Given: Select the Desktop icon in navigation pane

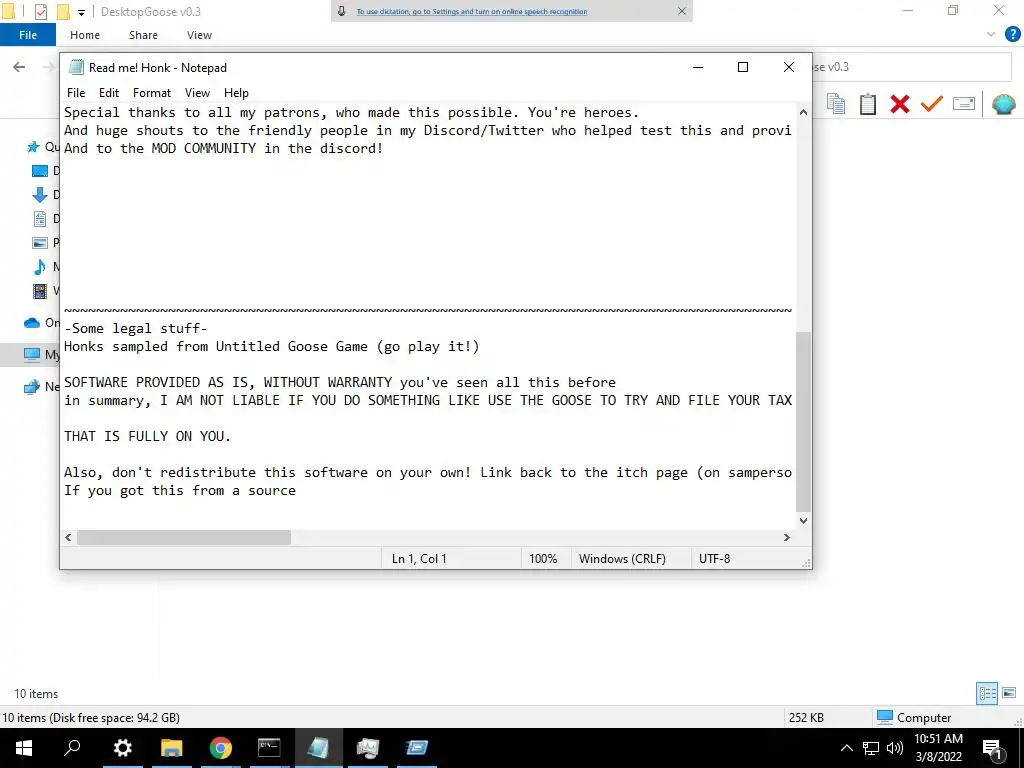Looking at the screenshot, I should [x=40, y=171].
